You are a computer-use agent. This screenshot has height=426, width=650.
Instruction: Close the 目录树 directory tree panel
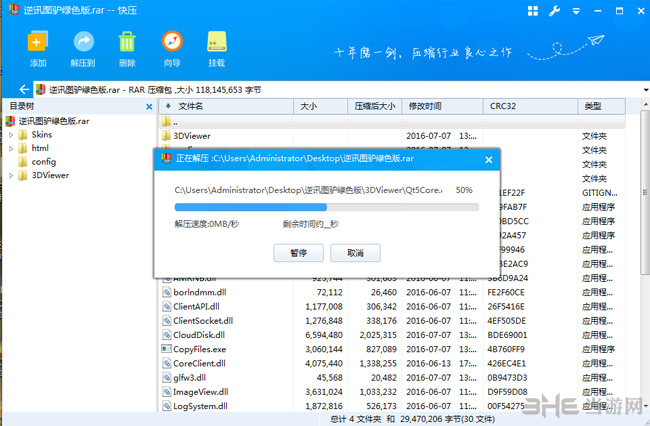click(149, 107)
